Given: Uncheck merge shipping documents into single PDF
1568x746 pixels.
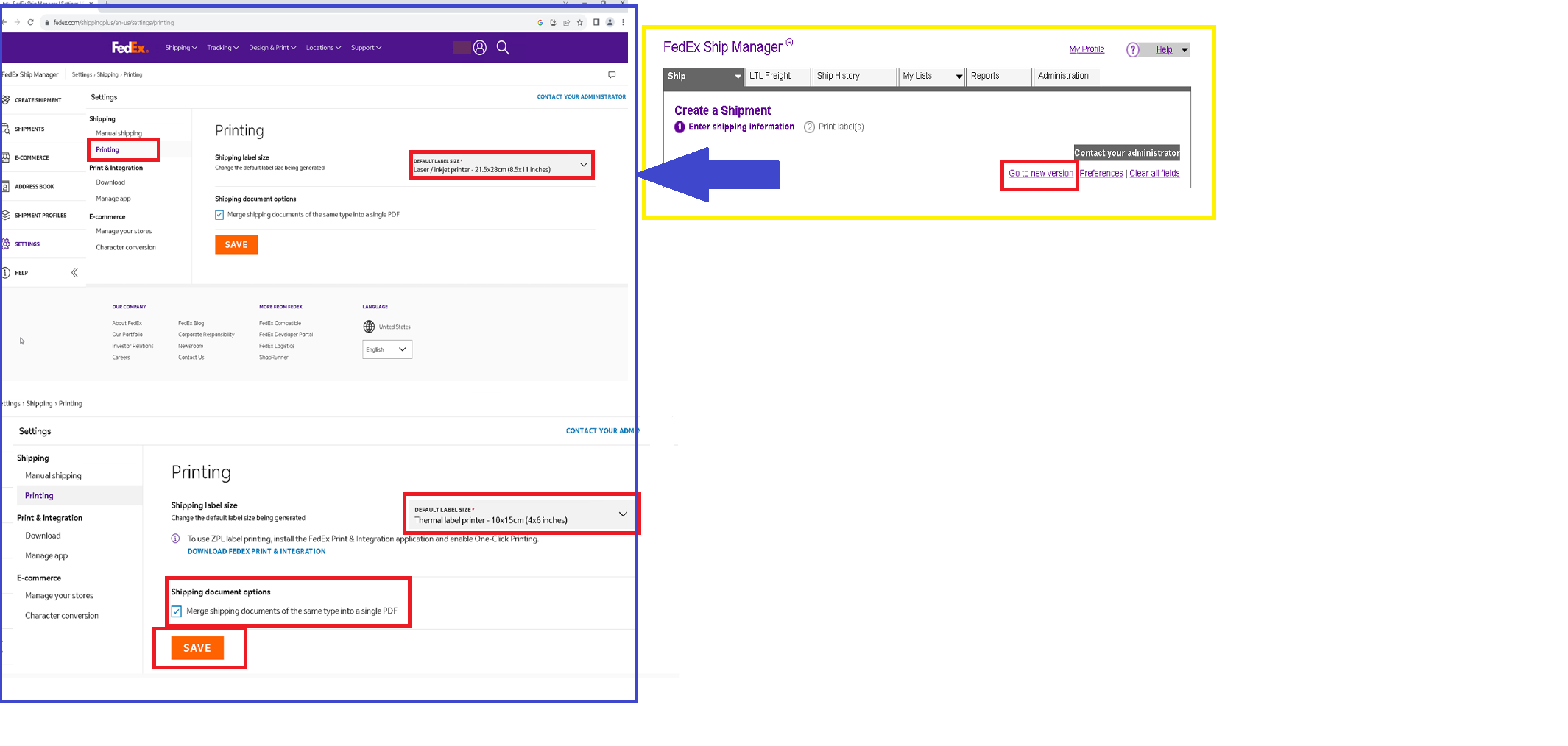Looking at the screenshot, I should click(x=219, y=214).
